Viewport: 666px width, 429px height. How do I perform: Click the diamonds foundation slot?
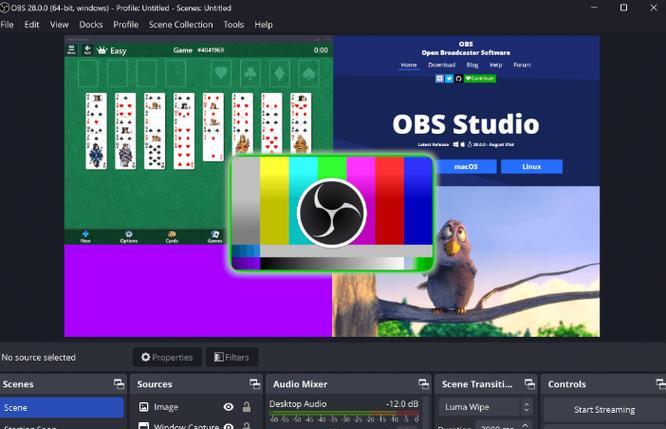[x=279, y=73]
